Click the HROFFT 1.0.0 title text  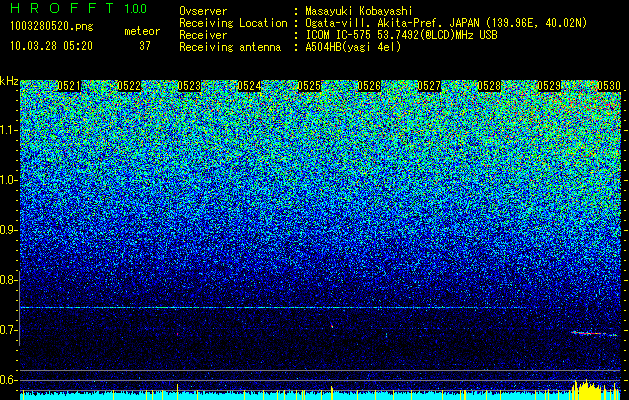click(x=78, y=8)
